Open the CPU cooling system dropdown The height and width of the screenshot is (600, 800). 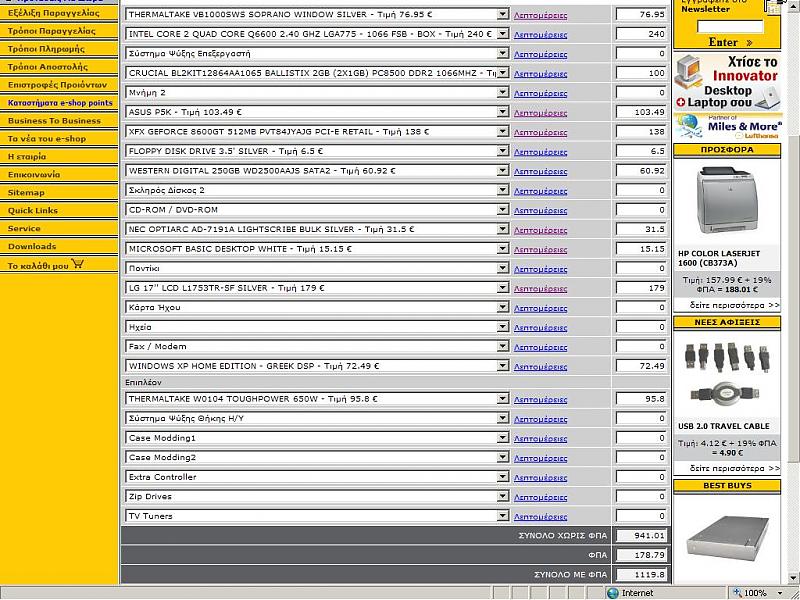coord(503,54)
